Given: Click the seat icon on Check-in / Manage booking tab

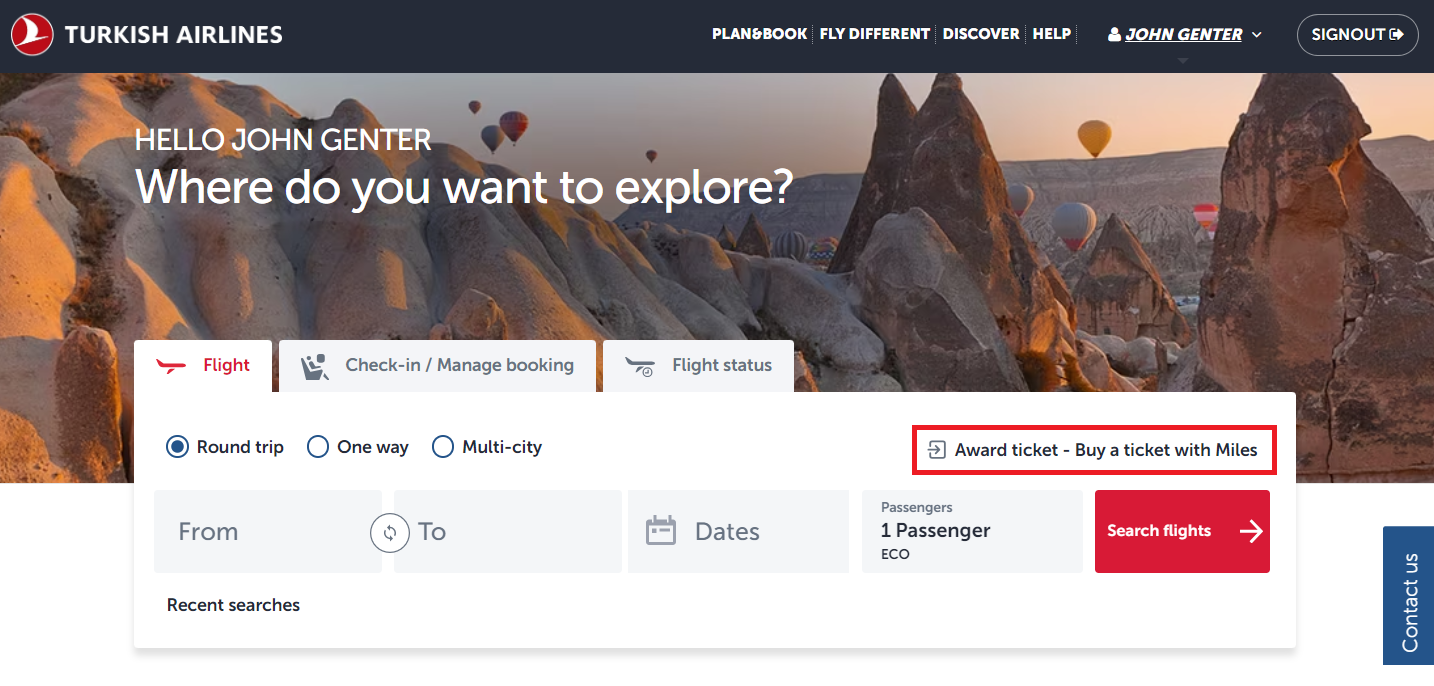Looking at the screenshot, I should pos(313,366).
